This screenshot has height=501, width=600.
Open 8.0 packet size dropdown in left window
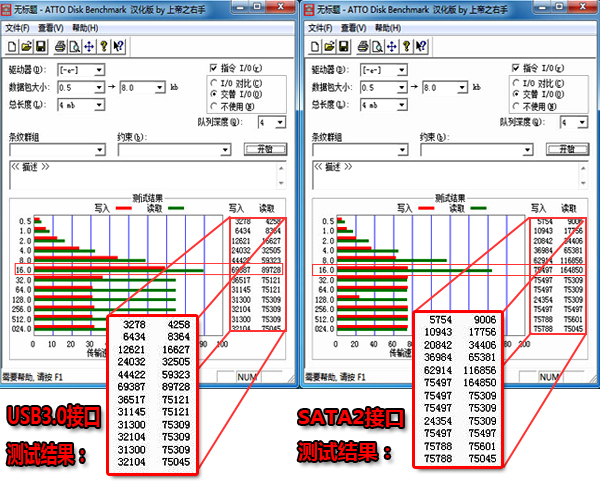coord(160,88)
